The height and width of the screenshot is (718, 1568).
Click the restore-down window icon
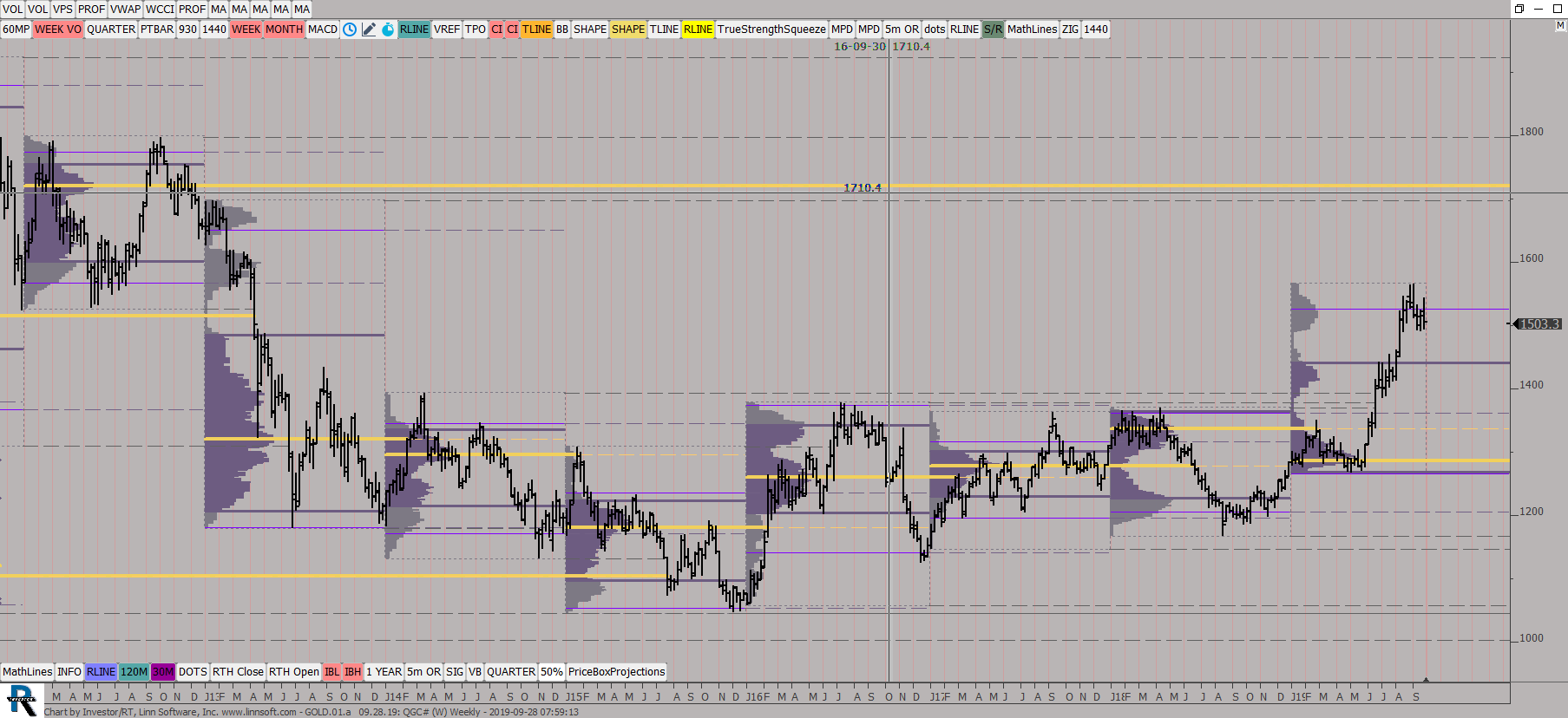(x=1519, y=9)
